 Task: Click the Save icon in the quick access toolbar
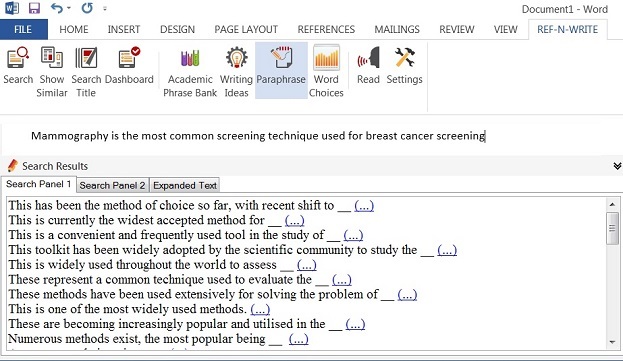pos(34,8)
